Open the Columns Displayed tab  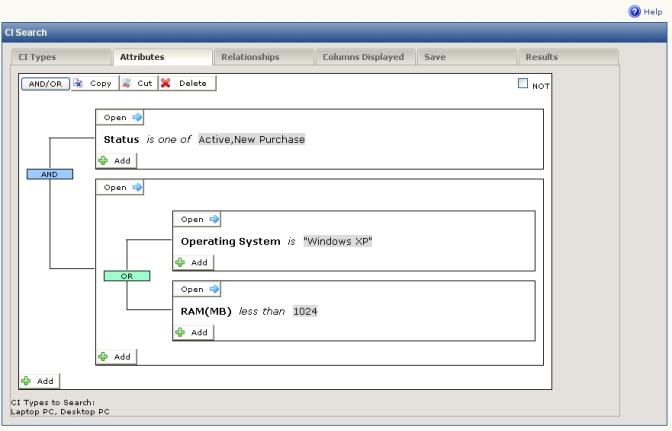point(363,58)
